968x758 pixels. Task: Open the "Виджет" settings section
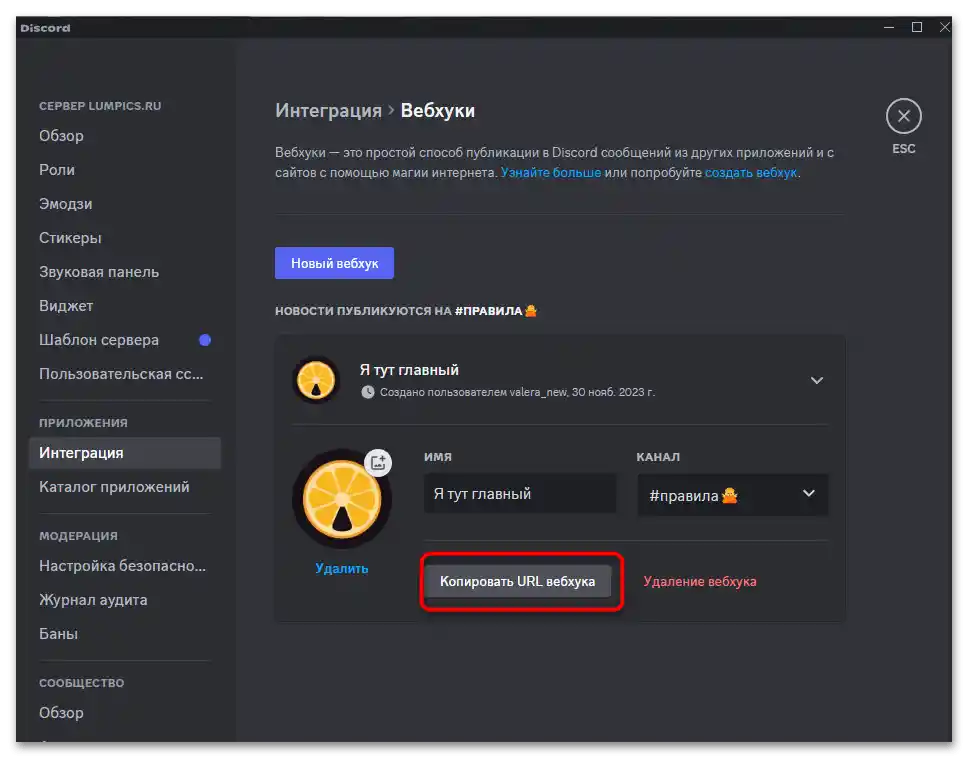tap(66, 306)
